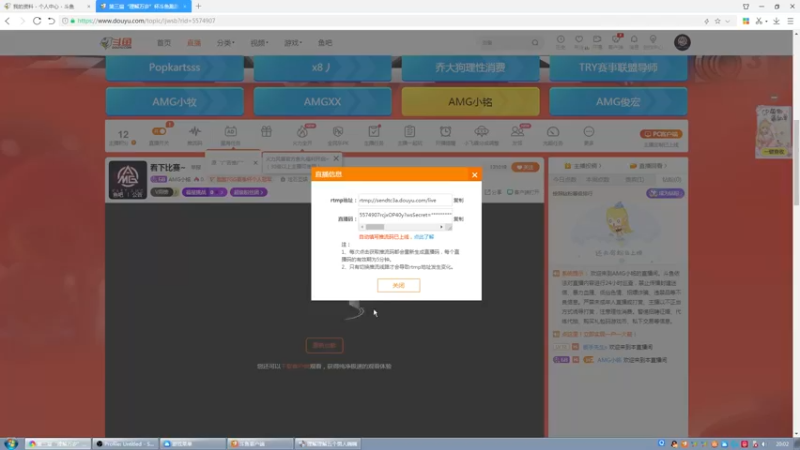The height and width of the screenshot is (450, 800).
Task: Select the yellow AMG小铭 banner
Action: [x=470, y=102]
